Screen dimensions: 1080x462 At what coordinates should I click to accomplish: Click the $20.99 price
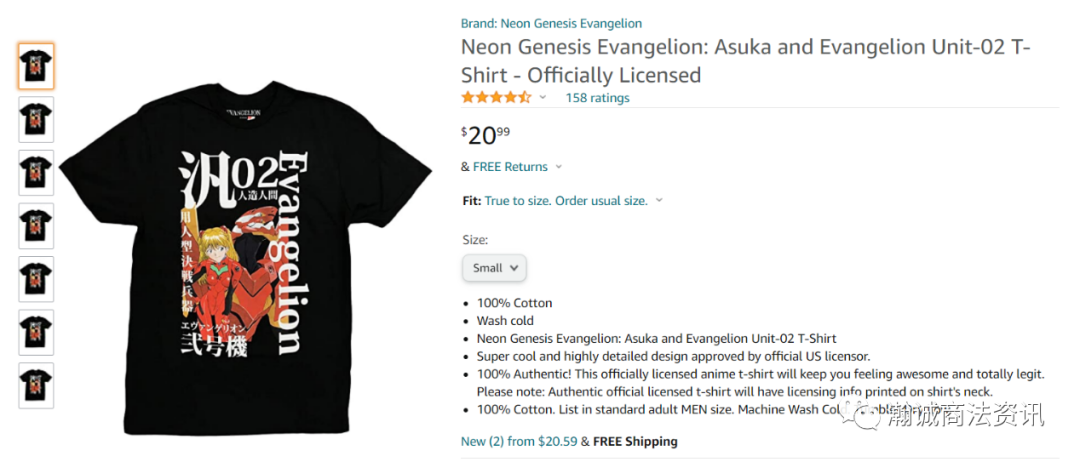pos(485,135)
